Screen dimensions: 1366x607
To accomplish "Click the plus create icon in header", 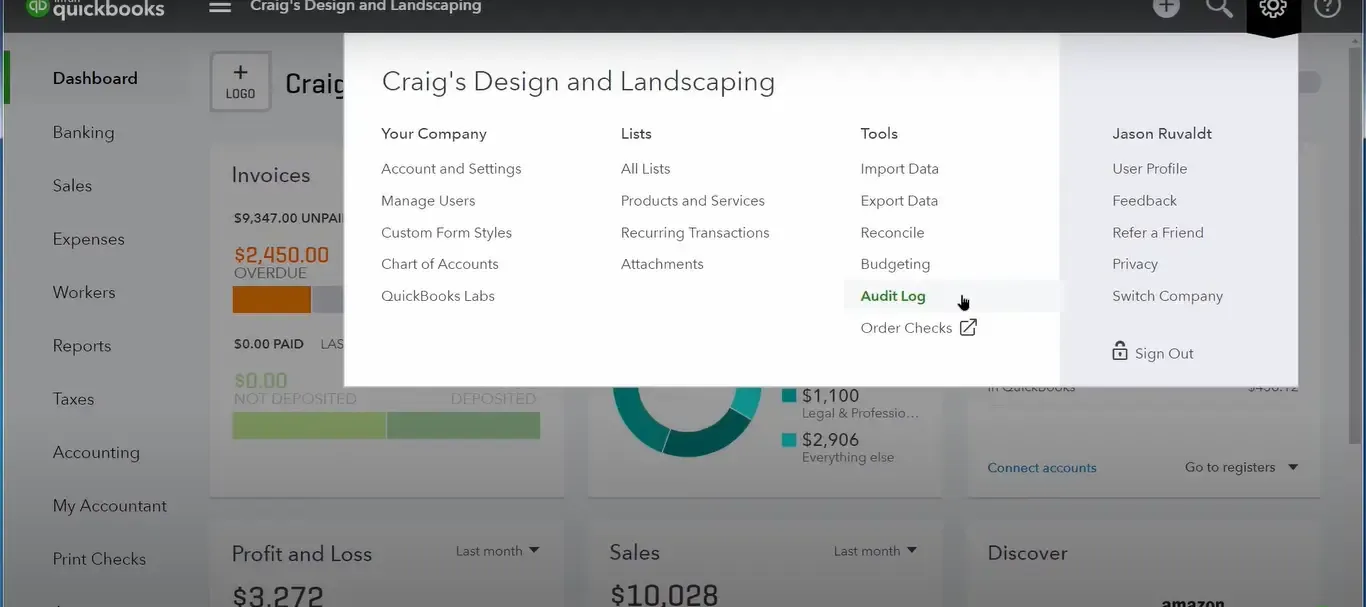I will 1166,7.
